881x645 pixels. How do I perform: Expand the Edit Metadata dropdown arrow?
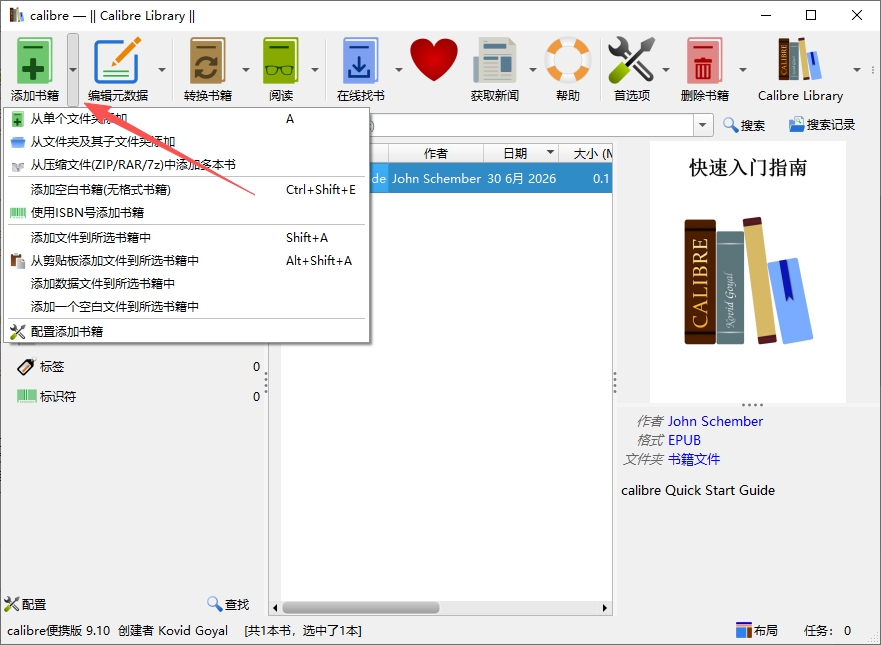(x=162, y=70)
